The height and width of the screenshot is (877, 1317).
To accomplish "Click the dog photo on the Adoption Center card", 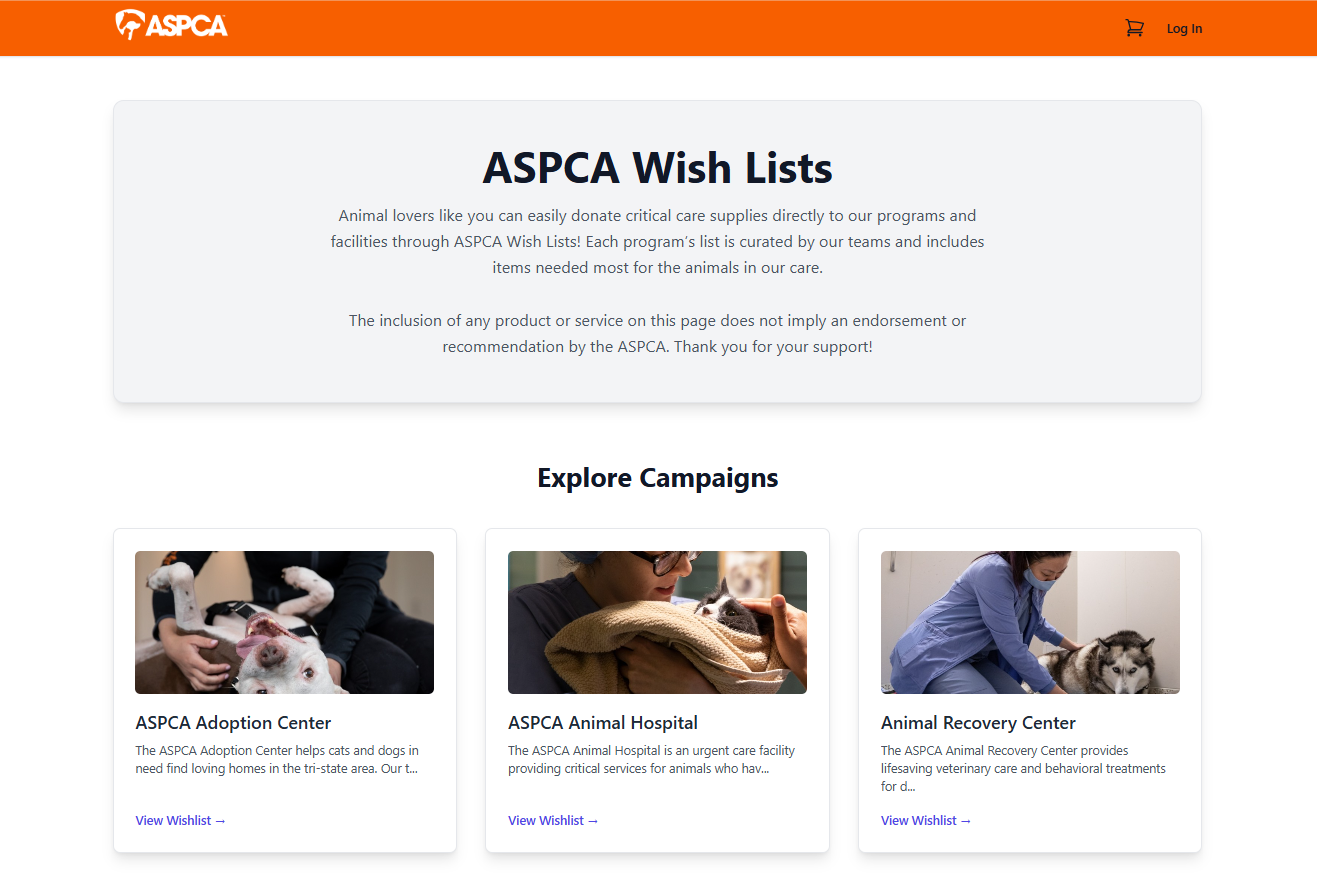I will (x=284, y=621).
